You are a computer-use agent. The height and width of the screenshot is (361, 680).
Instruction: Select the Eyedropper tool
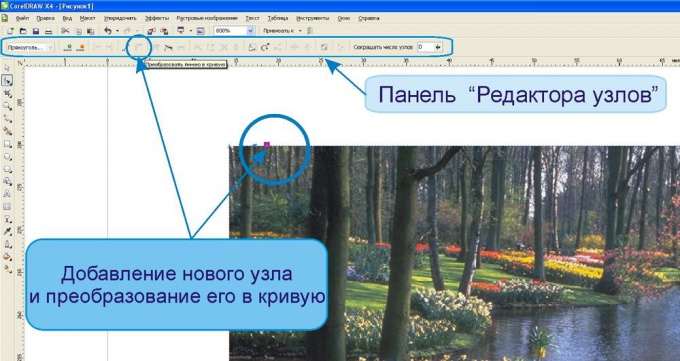pos(7,232)
